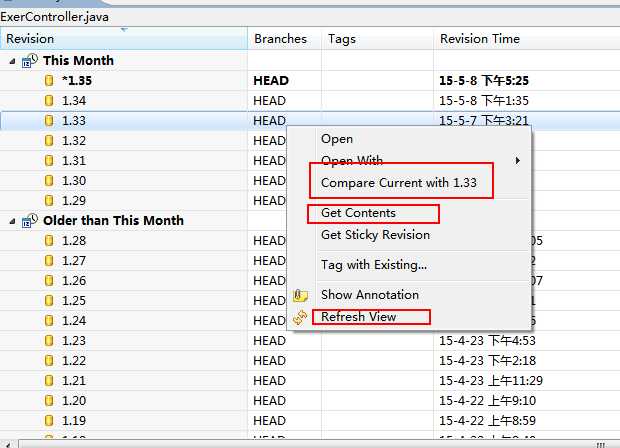Sort by the Branches column header
The image size is (620, 448).
(285, 39)
